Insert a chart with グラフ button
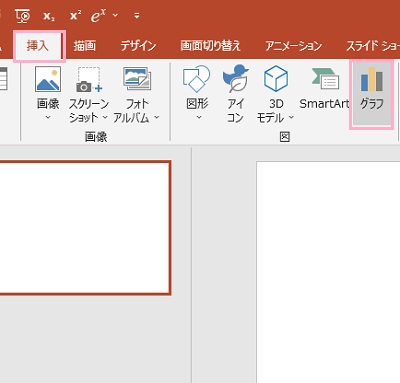 point(372,94)
